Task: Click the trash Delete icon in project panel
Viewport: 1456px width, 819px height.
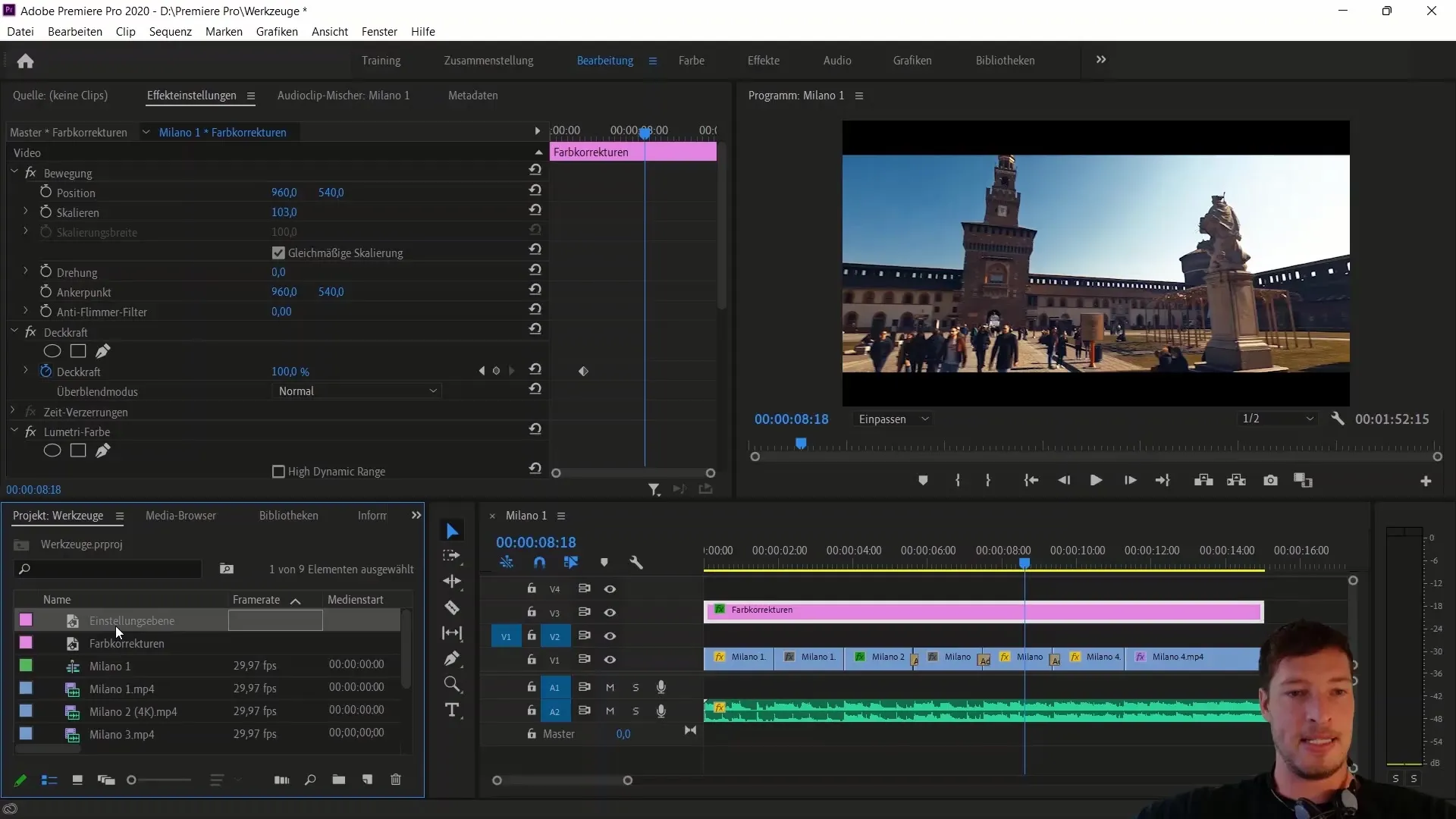Action: 396,780
